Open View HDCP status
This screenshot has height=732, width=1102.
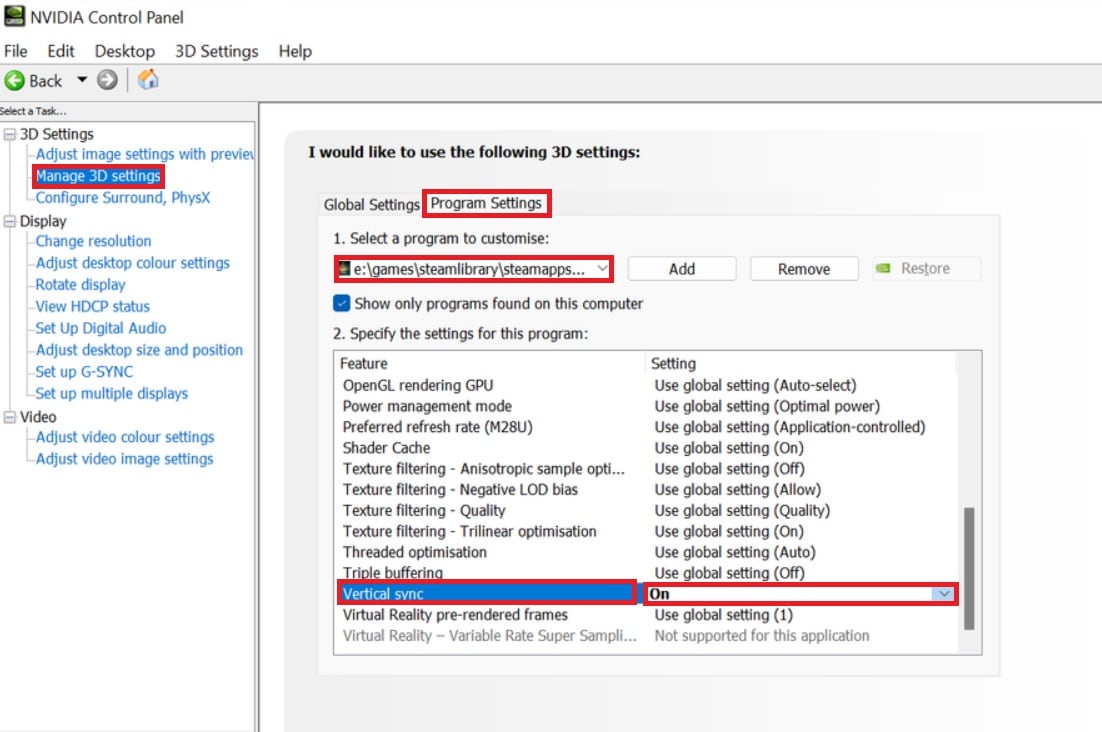pos(93,306)
